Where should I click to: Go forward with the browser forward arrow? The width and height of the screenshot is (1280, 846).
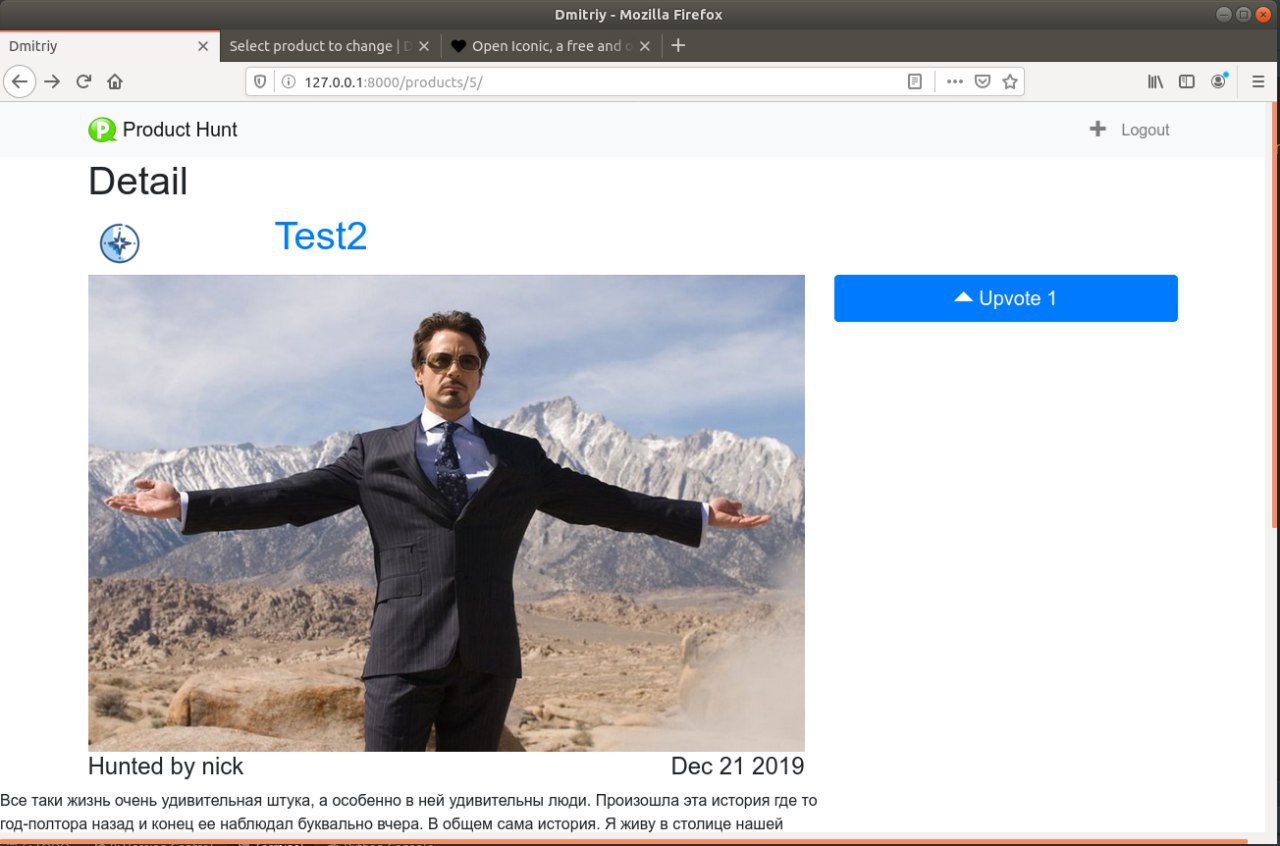(52, 82)
